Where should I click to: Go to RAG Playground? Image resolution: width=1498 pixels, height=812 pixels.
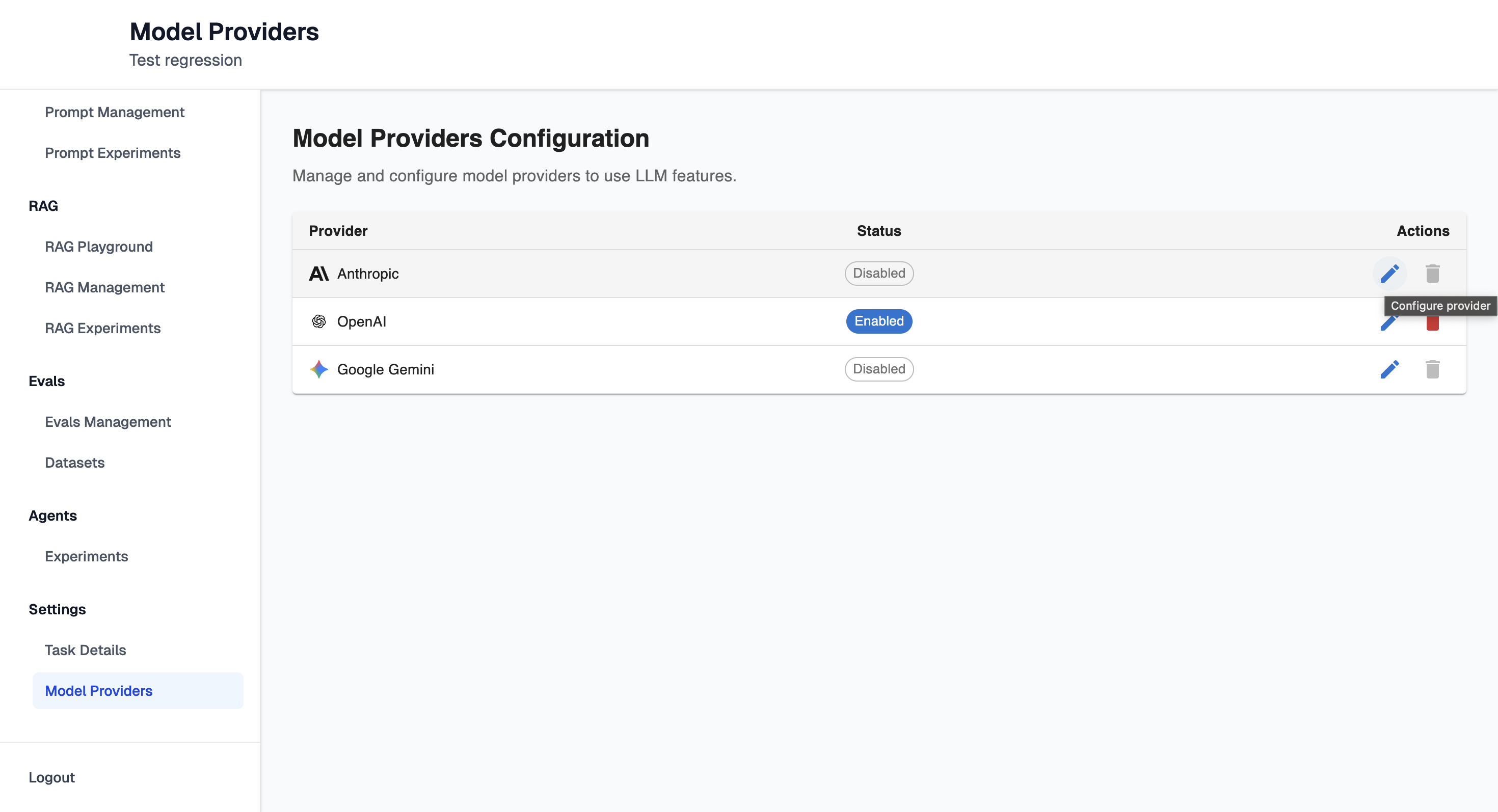[x=99, y=247]
